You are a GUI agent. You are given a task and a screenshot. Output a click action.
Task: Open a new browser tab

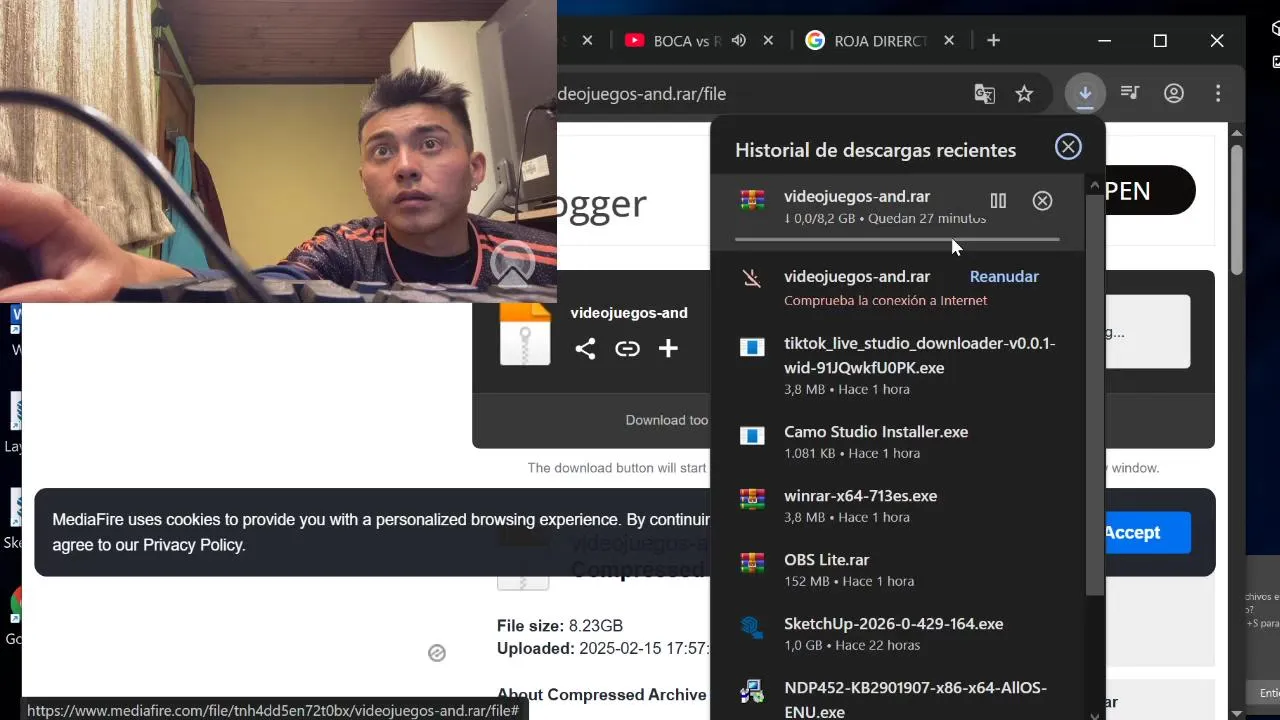[993, 41]
